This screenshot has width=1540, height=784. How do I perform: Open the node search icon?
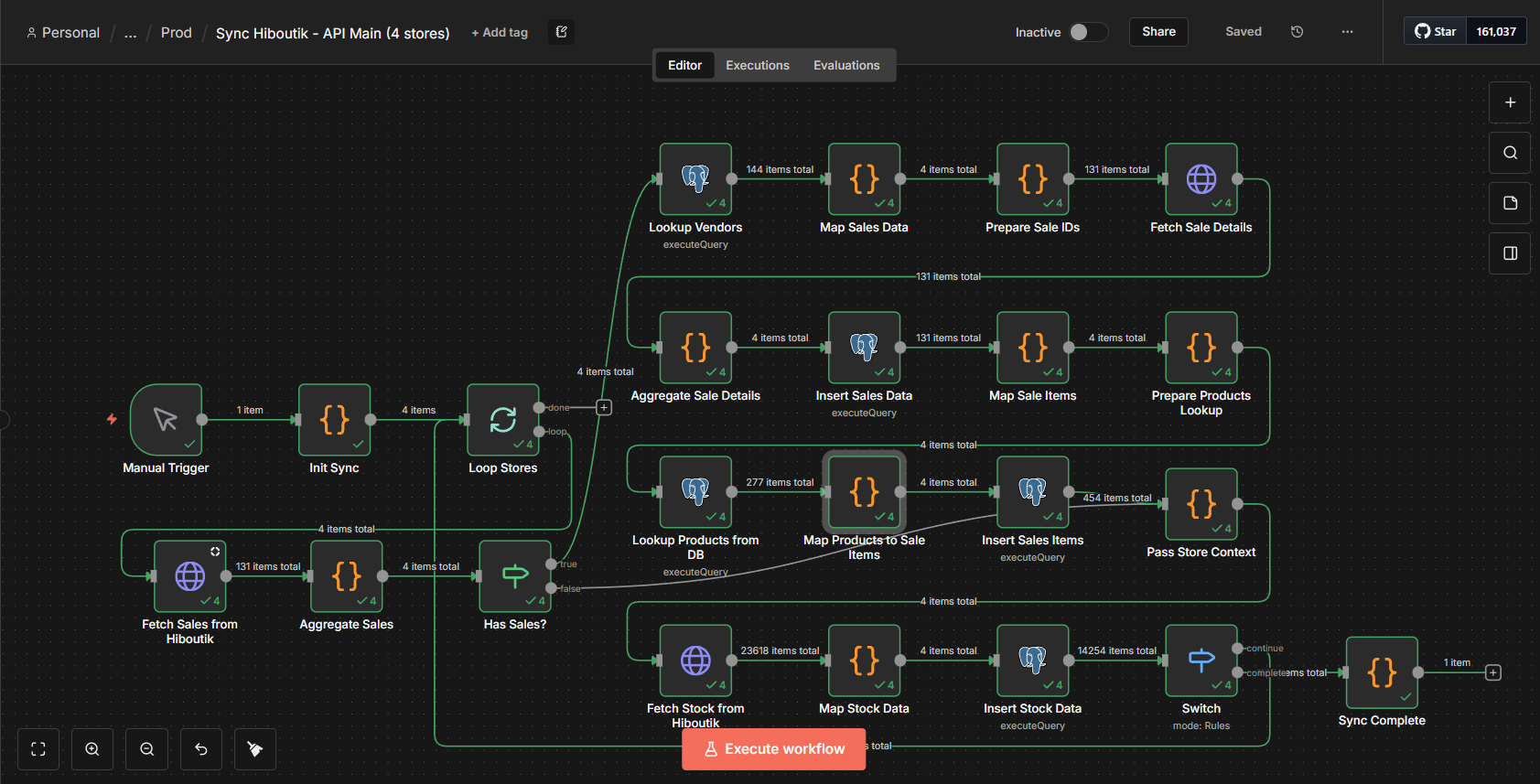pyautogui.click(x=1510, y=153)
